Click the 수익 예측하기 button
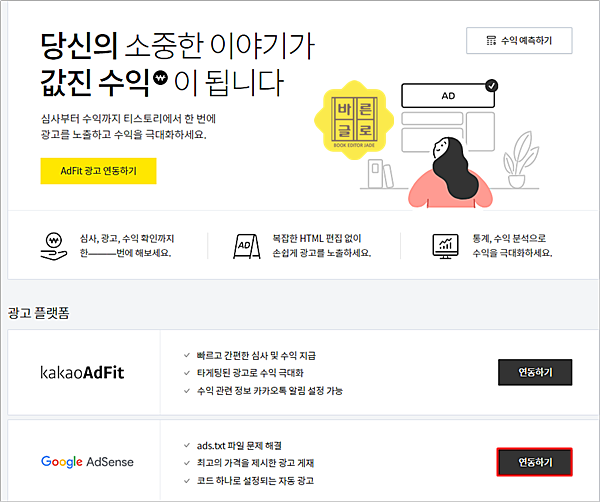Screen dimensions: 600x502 coord(519,41)
